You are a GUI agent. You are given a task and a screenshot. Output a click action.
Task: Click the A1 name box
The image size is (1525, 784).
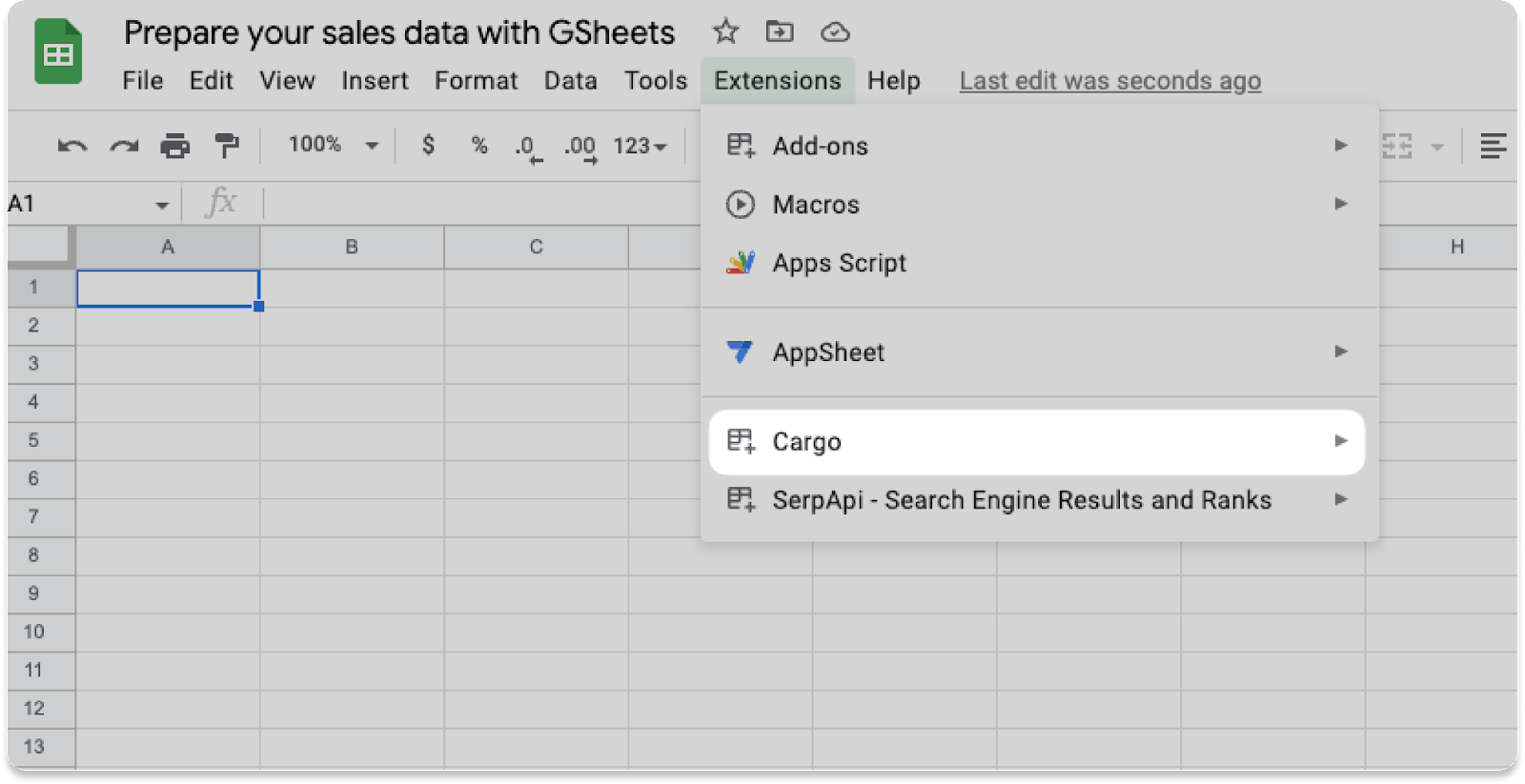point(80,203)
